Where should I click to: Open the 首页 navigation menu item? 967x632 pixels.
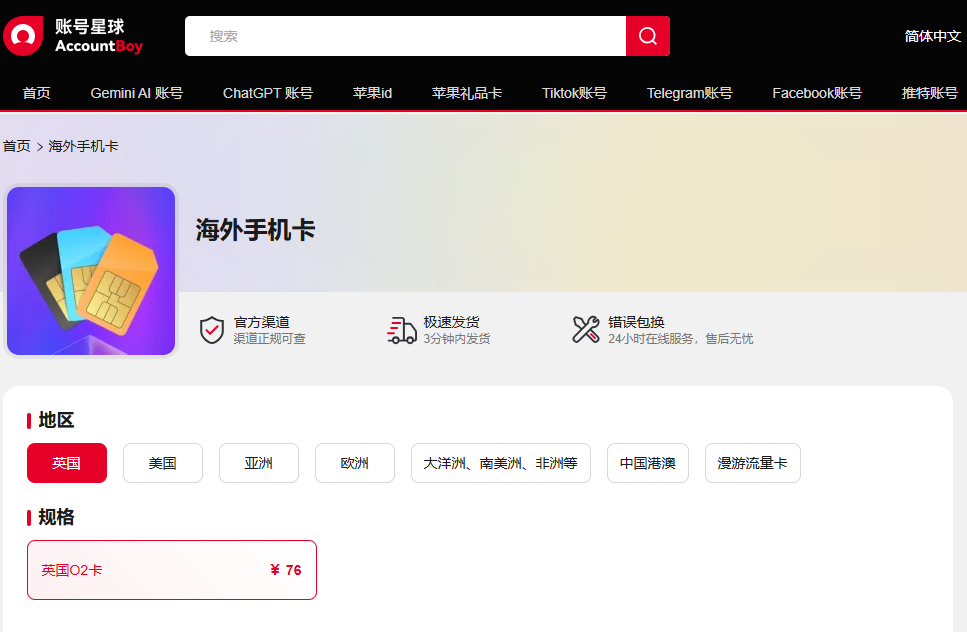[x=36, y=93]
